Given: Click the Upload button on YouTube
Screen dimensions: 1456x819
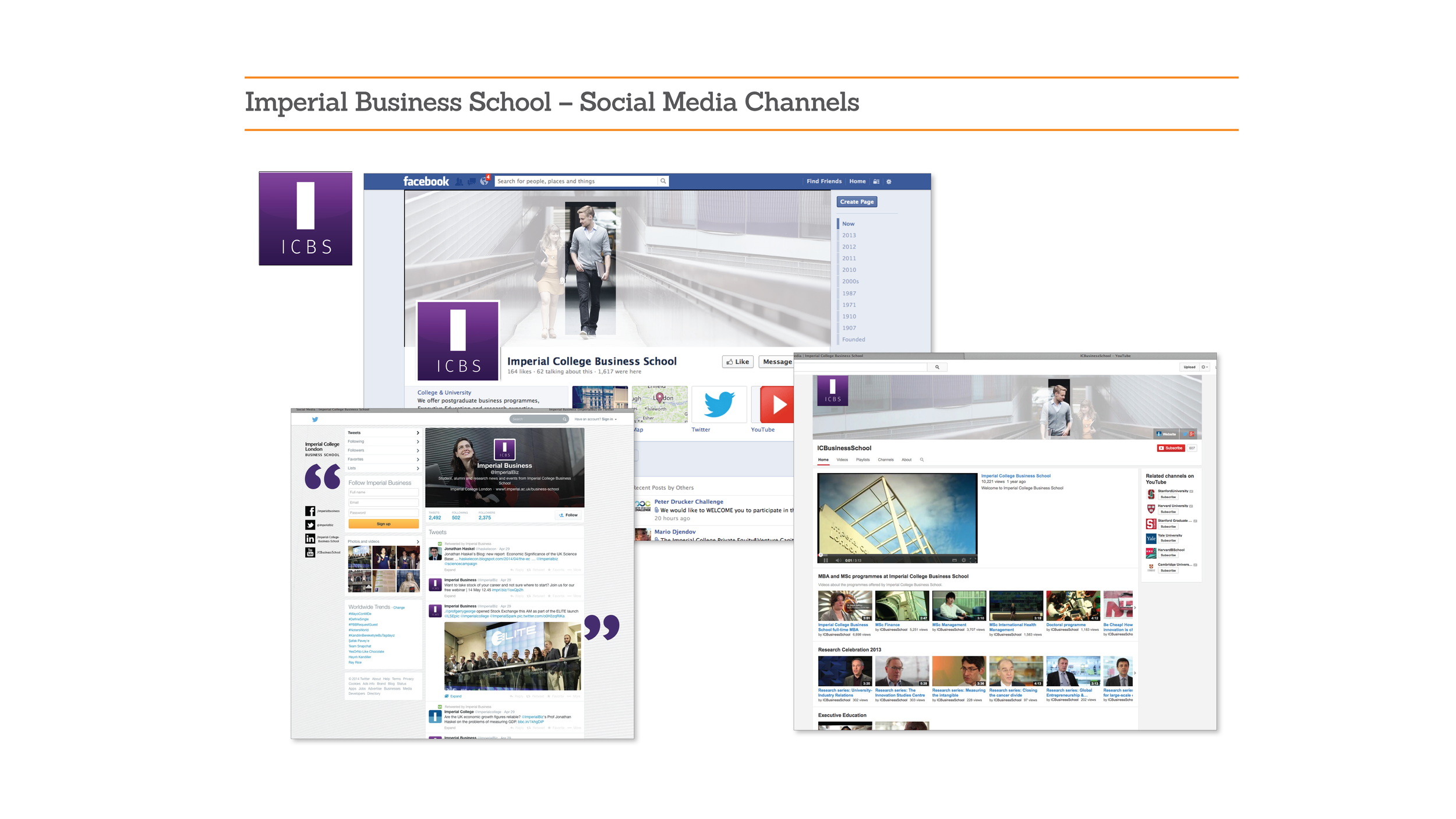Looking at the screenshot, I should tap(1189, 367).
